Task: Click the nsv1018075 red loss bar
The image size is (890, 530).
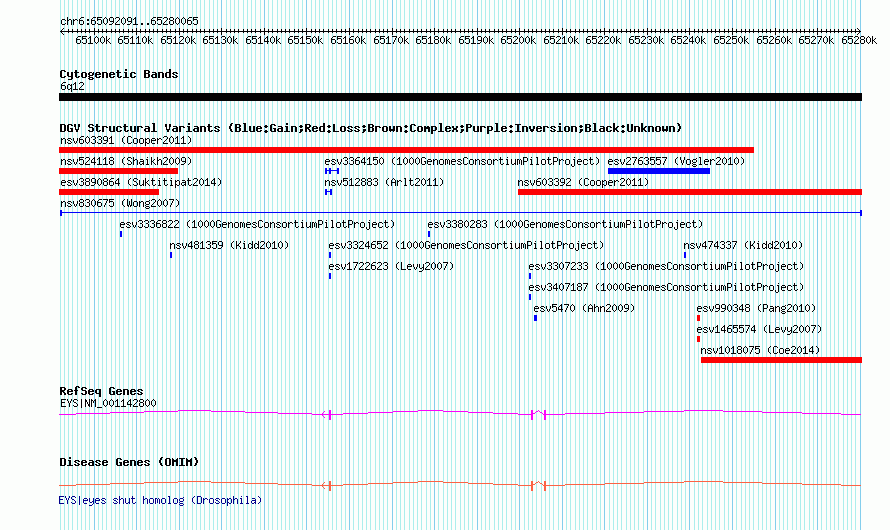Action: [x=782, y=360]
